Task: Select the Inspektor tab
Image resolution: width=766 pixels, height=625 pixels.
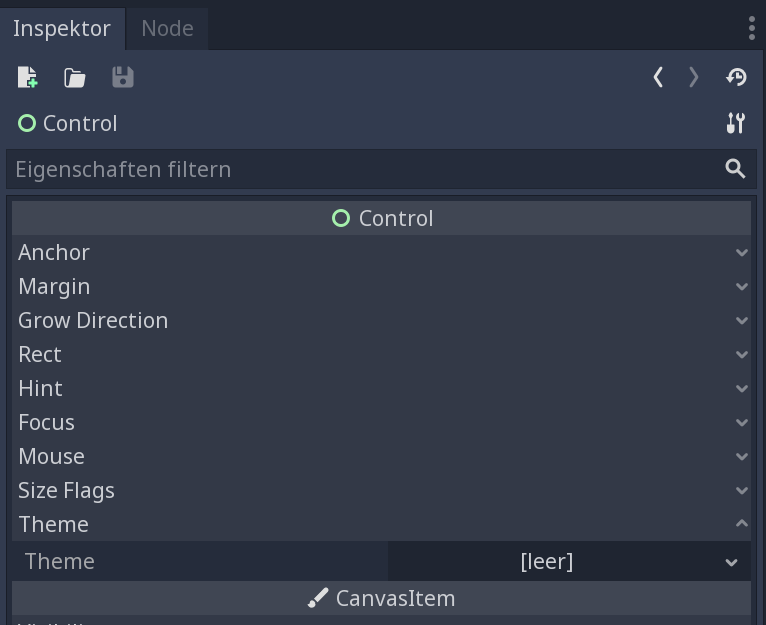Action: pos(62,28)
